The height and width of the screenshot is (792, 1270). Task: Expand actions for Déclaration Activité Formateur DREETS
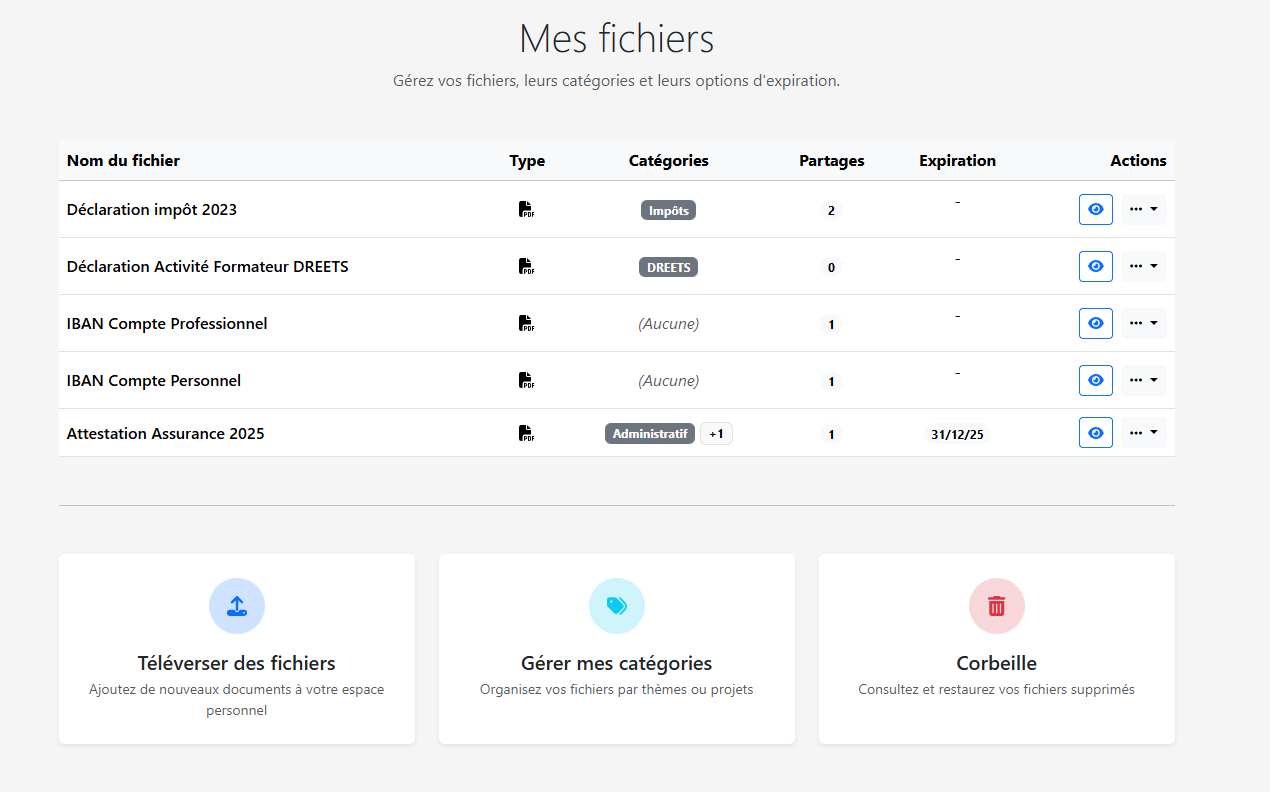click(x=1143, y=266)
